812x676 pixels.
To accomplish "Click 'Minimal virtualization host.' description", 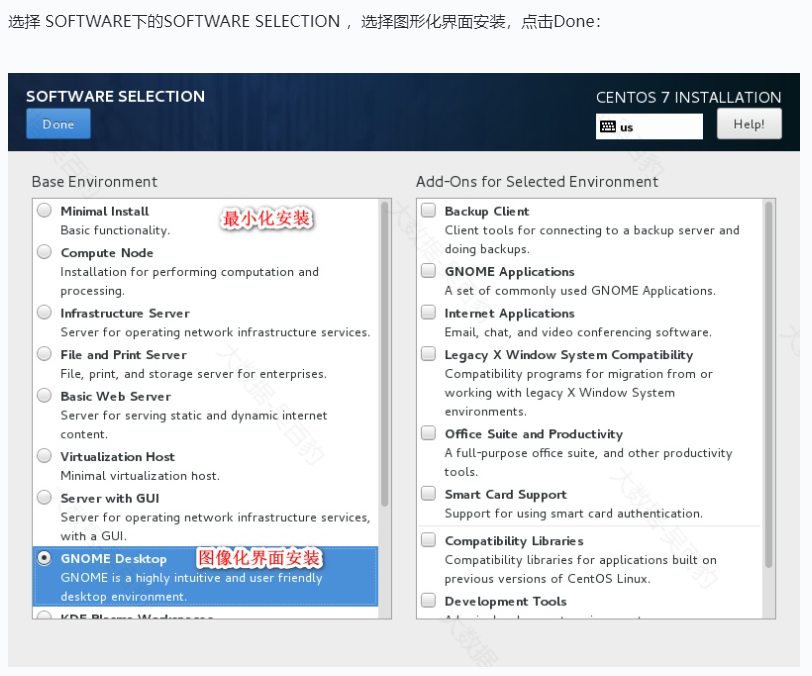I will 140,476.
